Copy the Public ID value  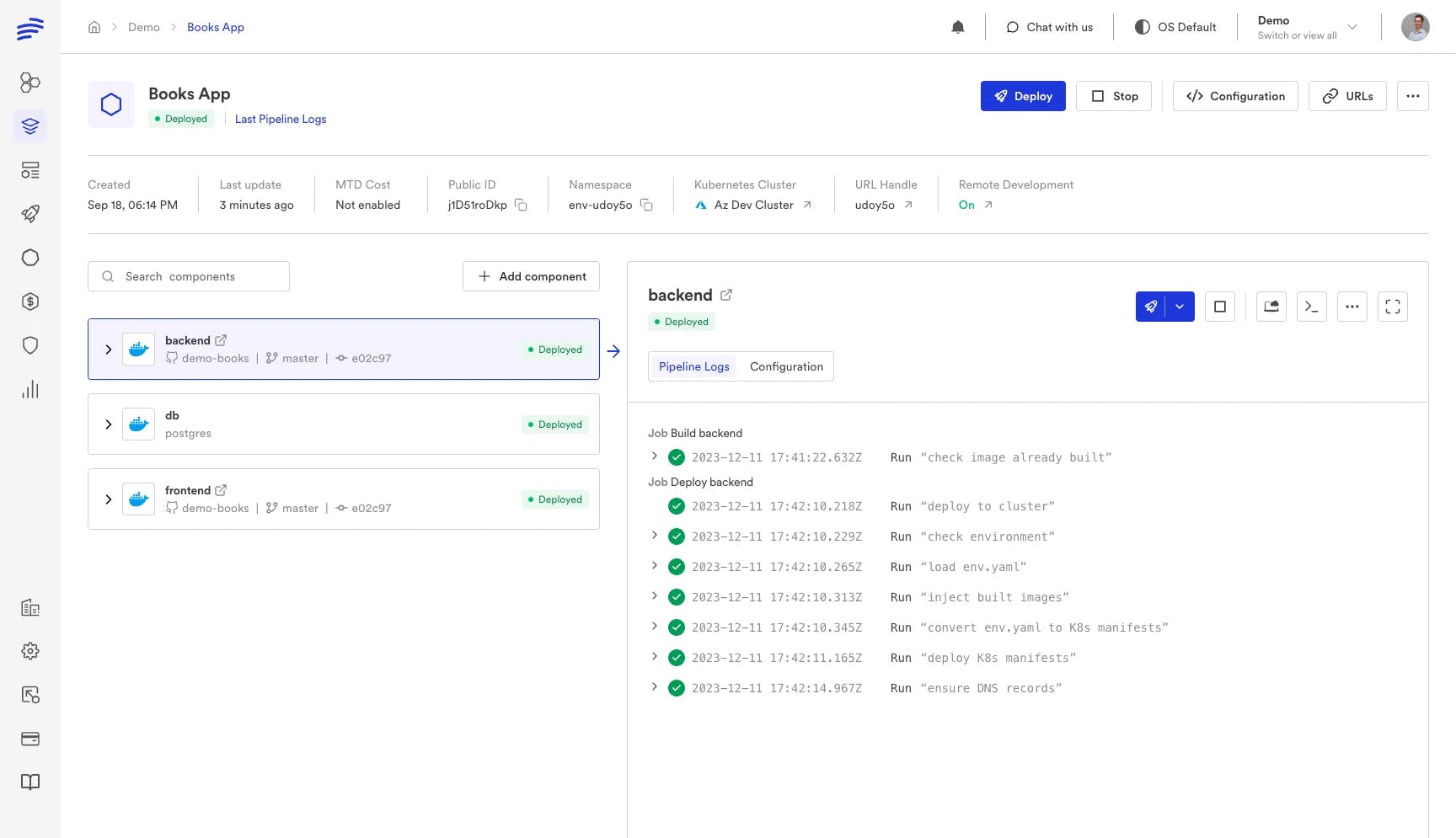pyautogui.click(x=521, y=205)
